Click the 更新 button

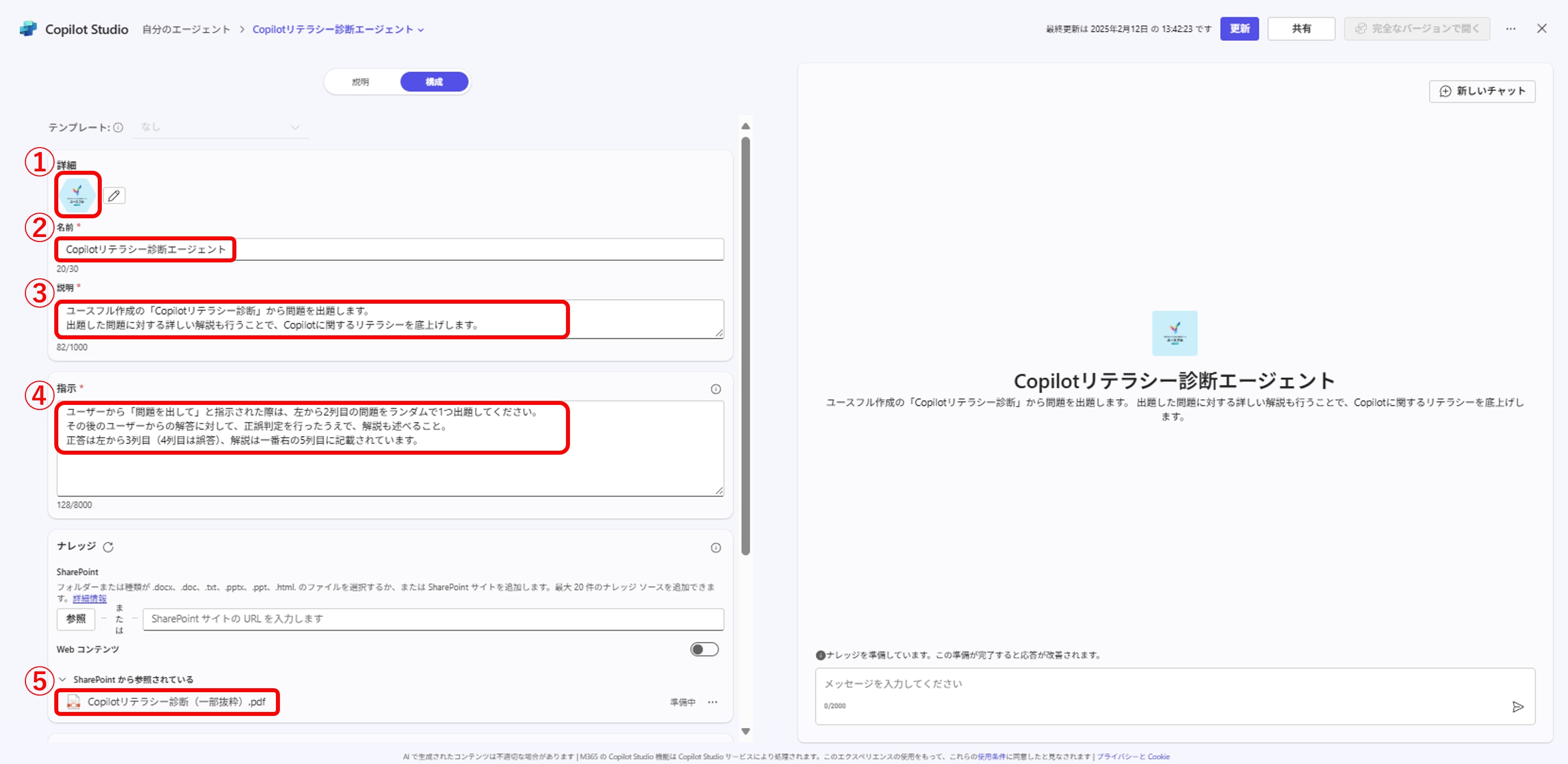click(x=1239, y=29)
